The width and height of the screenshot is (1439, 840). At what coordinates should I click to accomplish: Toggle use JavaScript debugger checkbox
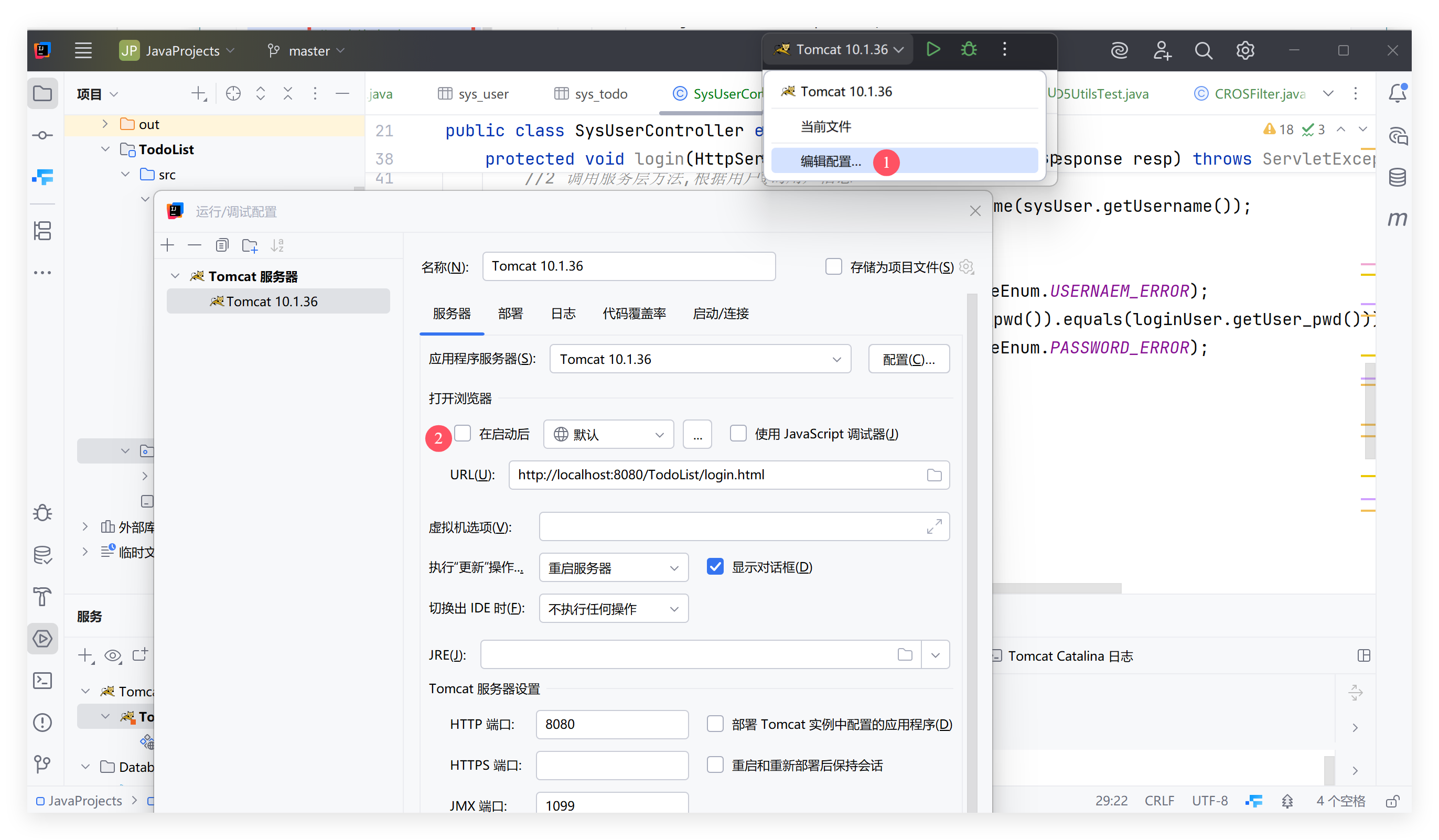point(738,434)
